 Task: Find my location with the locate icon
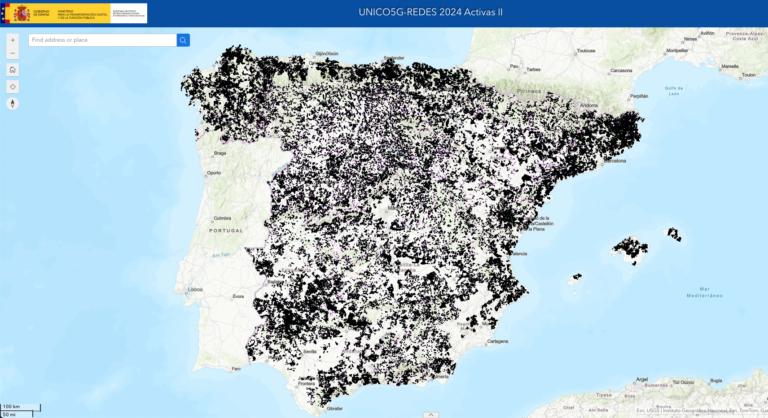pos(13,87)
